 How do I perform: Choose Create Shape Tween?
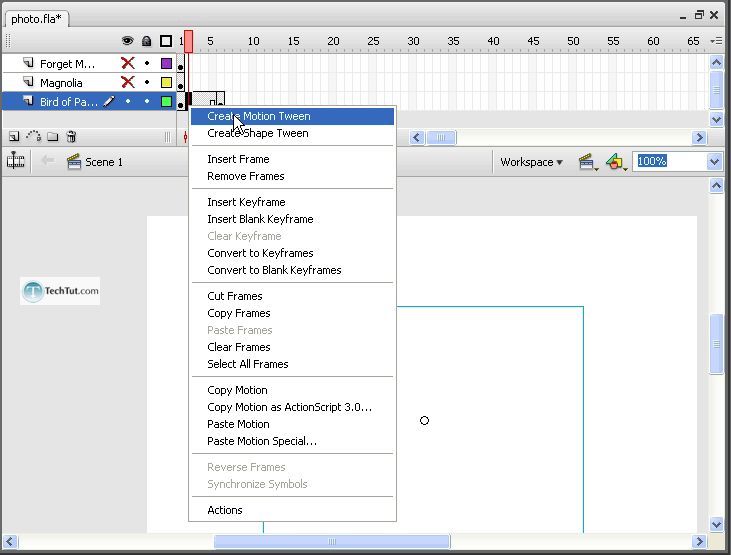(292, 133)
